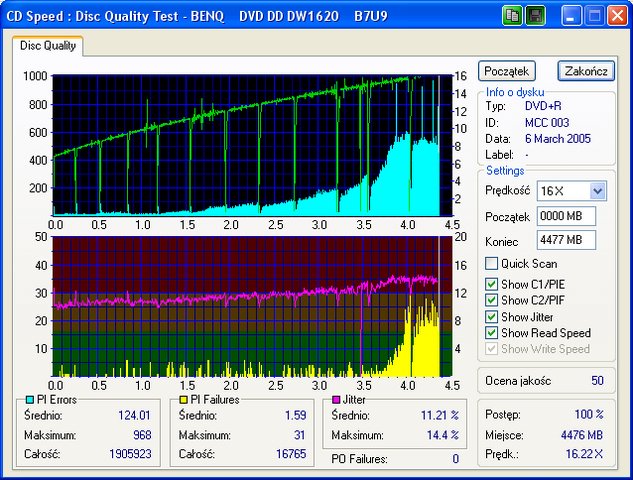Click the Początek start button

pos(507,71)
